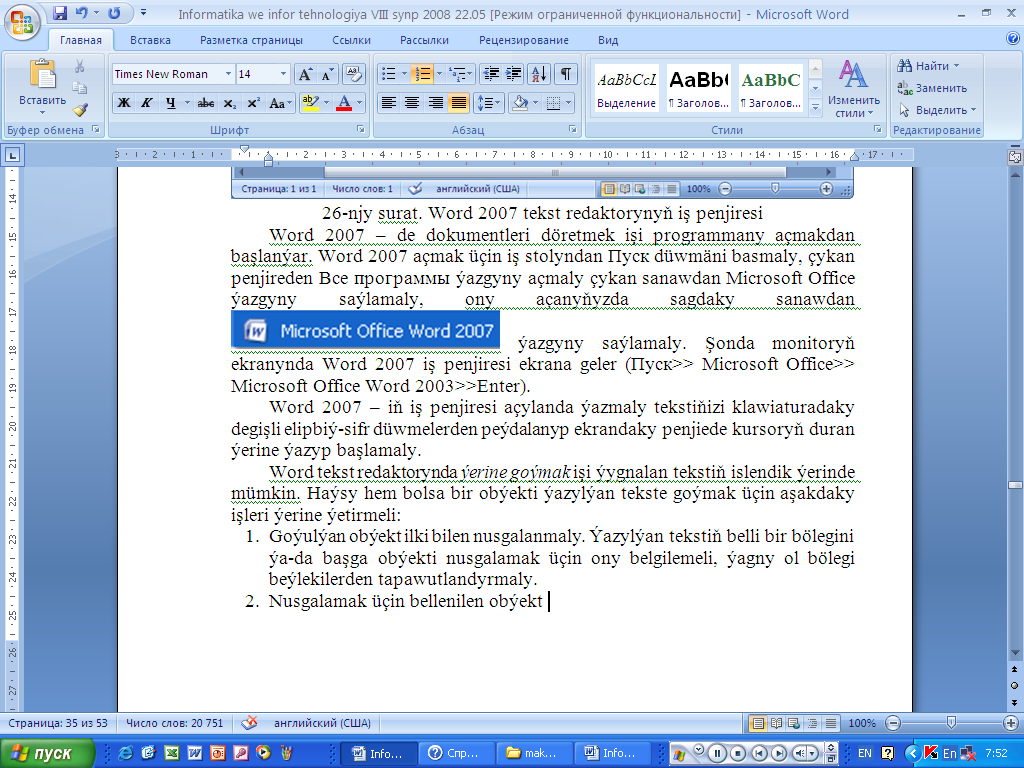Redo action in Quick Access toolbar
The height and width of the screenshot is (768, 1024).
click(114, 13)
